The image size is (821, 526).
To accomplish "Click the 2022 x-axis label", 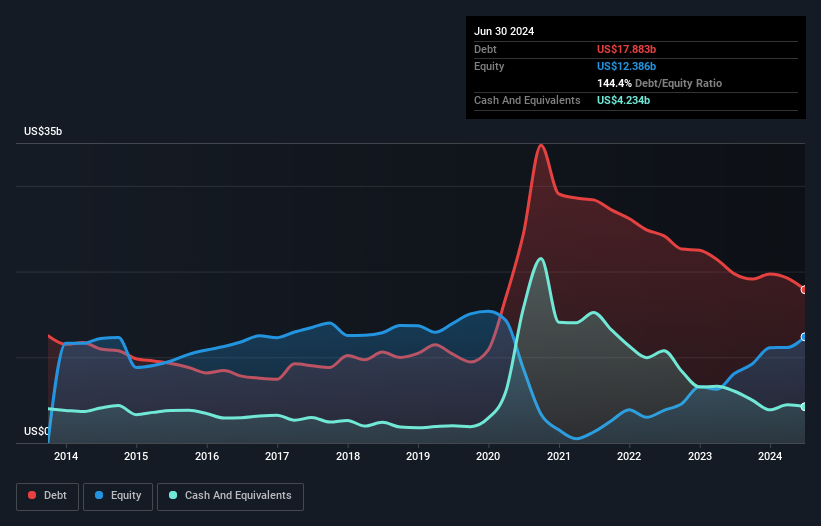I will pos(629,456).
